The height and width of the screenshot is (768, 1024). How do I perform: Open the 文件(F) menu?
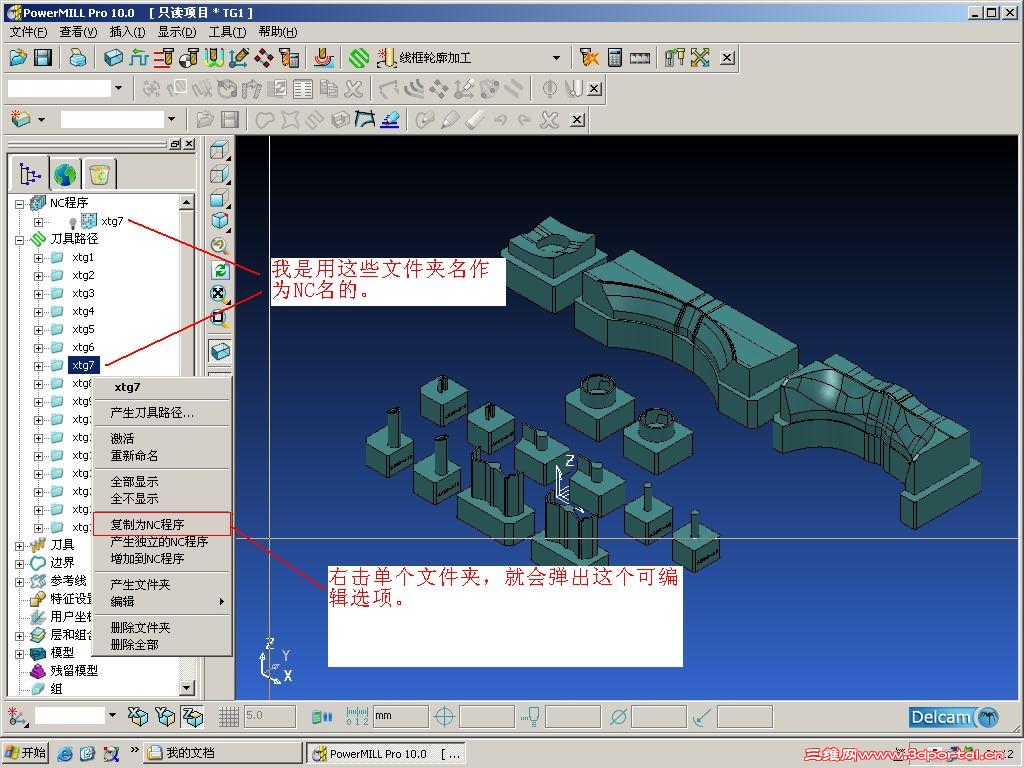tap(28, 32)
